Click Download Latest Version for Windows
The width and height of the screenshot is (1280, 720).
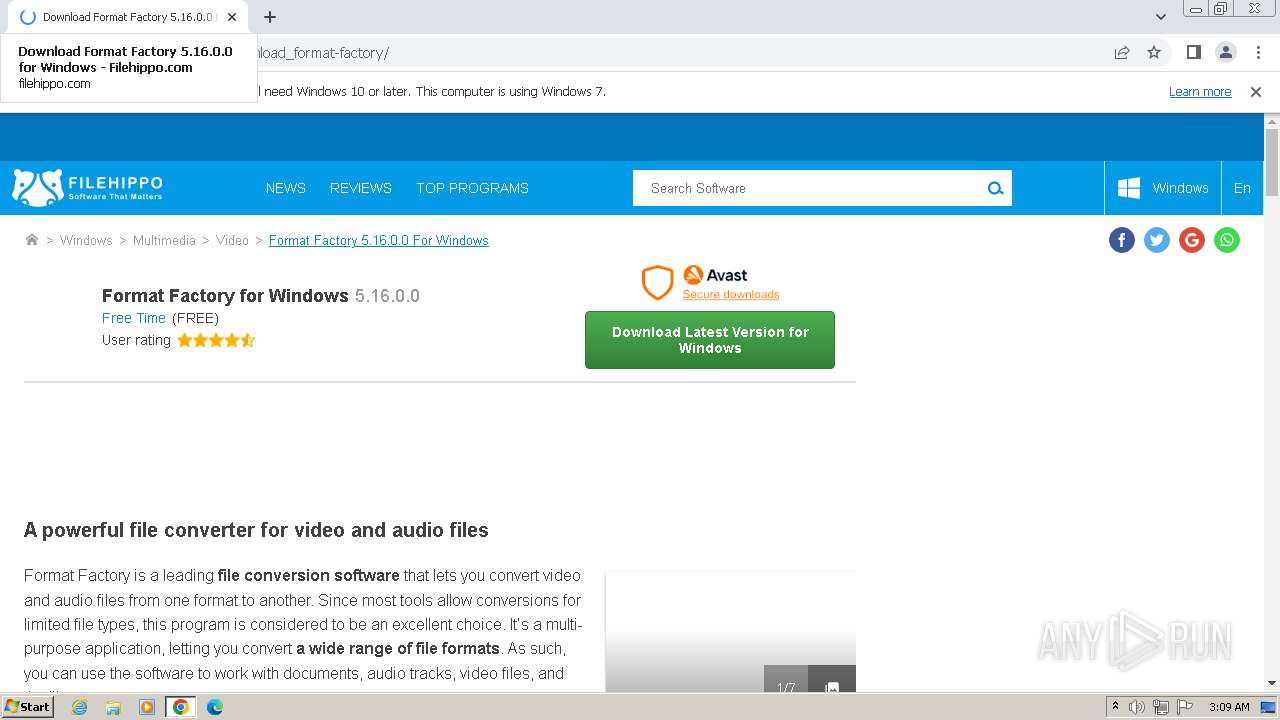710,340
